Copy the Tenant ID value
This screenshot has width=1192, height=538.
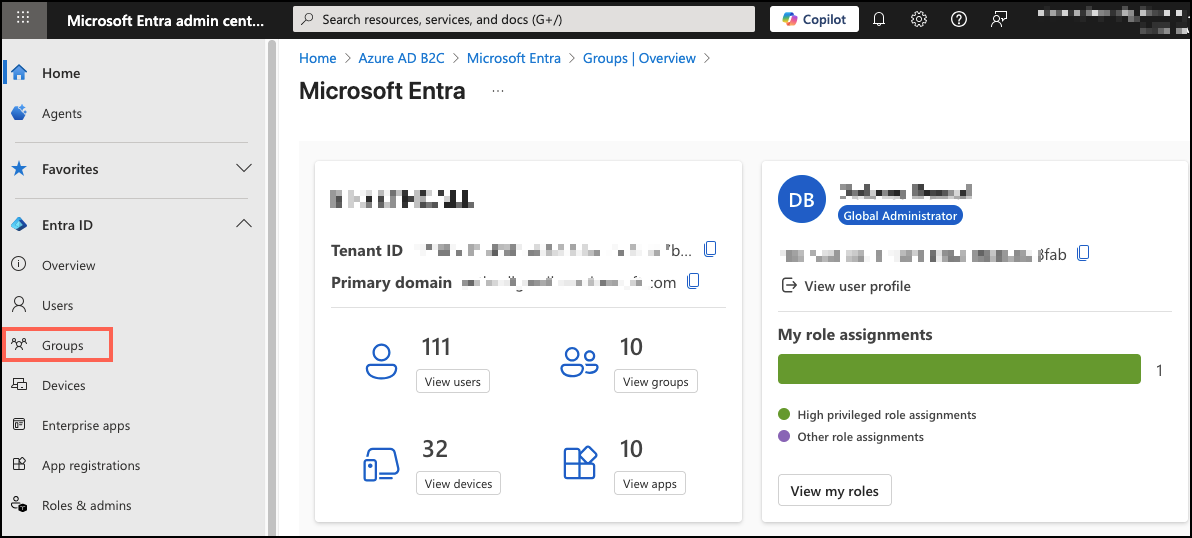point(711,249)
